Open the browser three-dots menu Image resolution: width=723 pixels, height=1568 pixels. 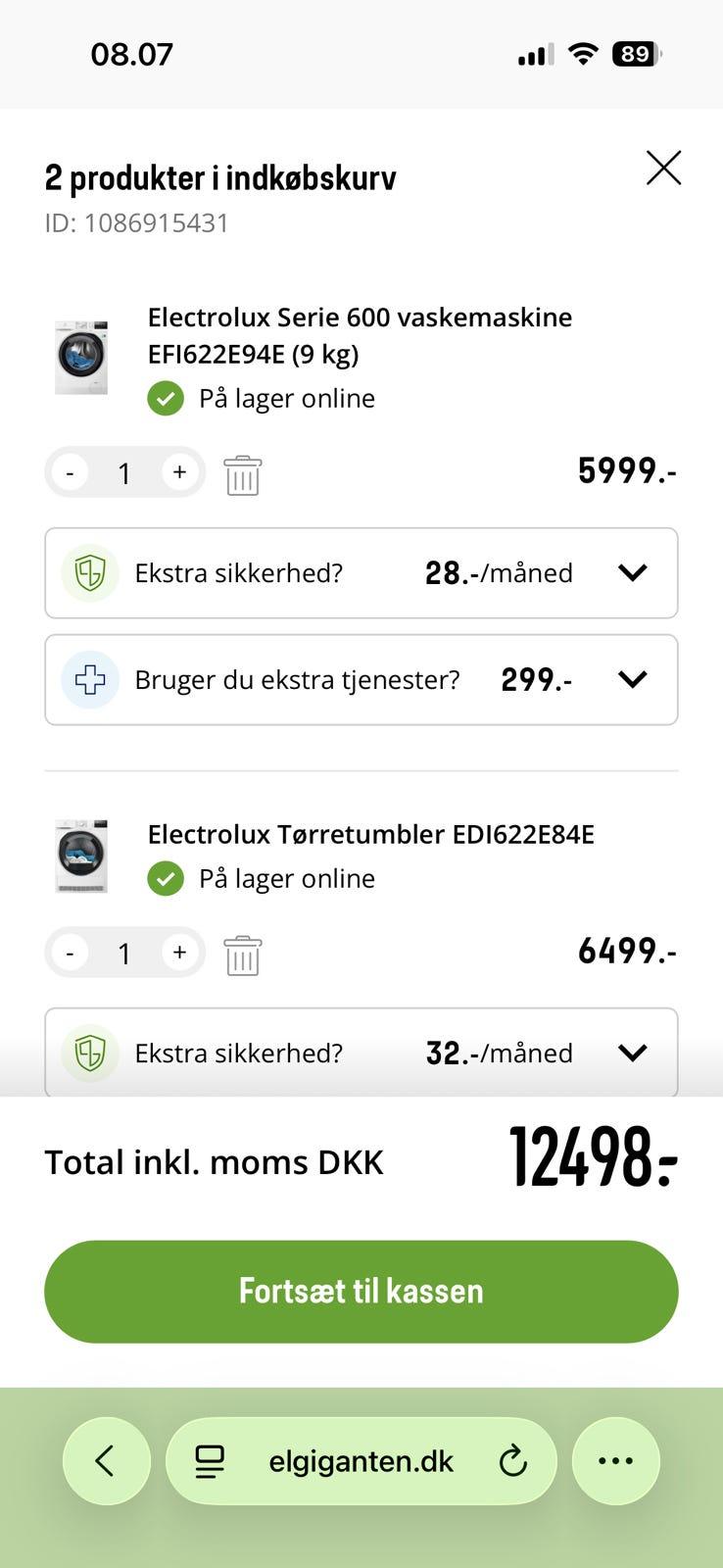pos(615,1461)
